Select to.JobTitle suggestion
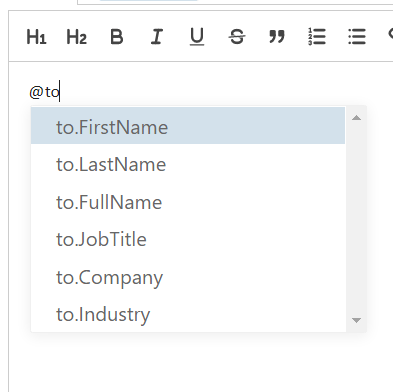The height and width of the screenshot is (392, 393). (x=188, y=240)
